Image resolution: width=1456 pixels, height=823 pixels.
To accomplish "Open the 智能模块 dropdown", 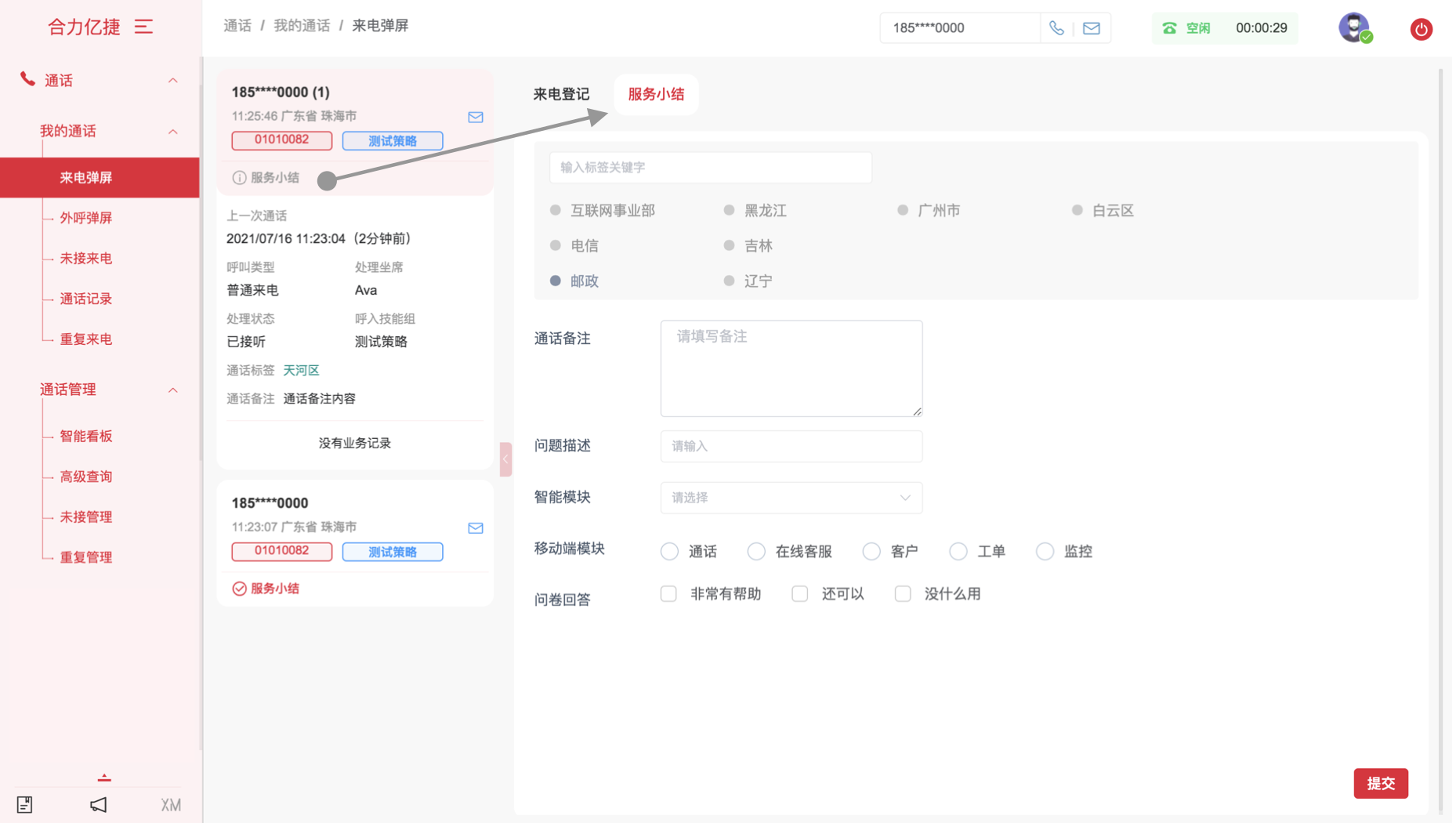I will [791, 498].
